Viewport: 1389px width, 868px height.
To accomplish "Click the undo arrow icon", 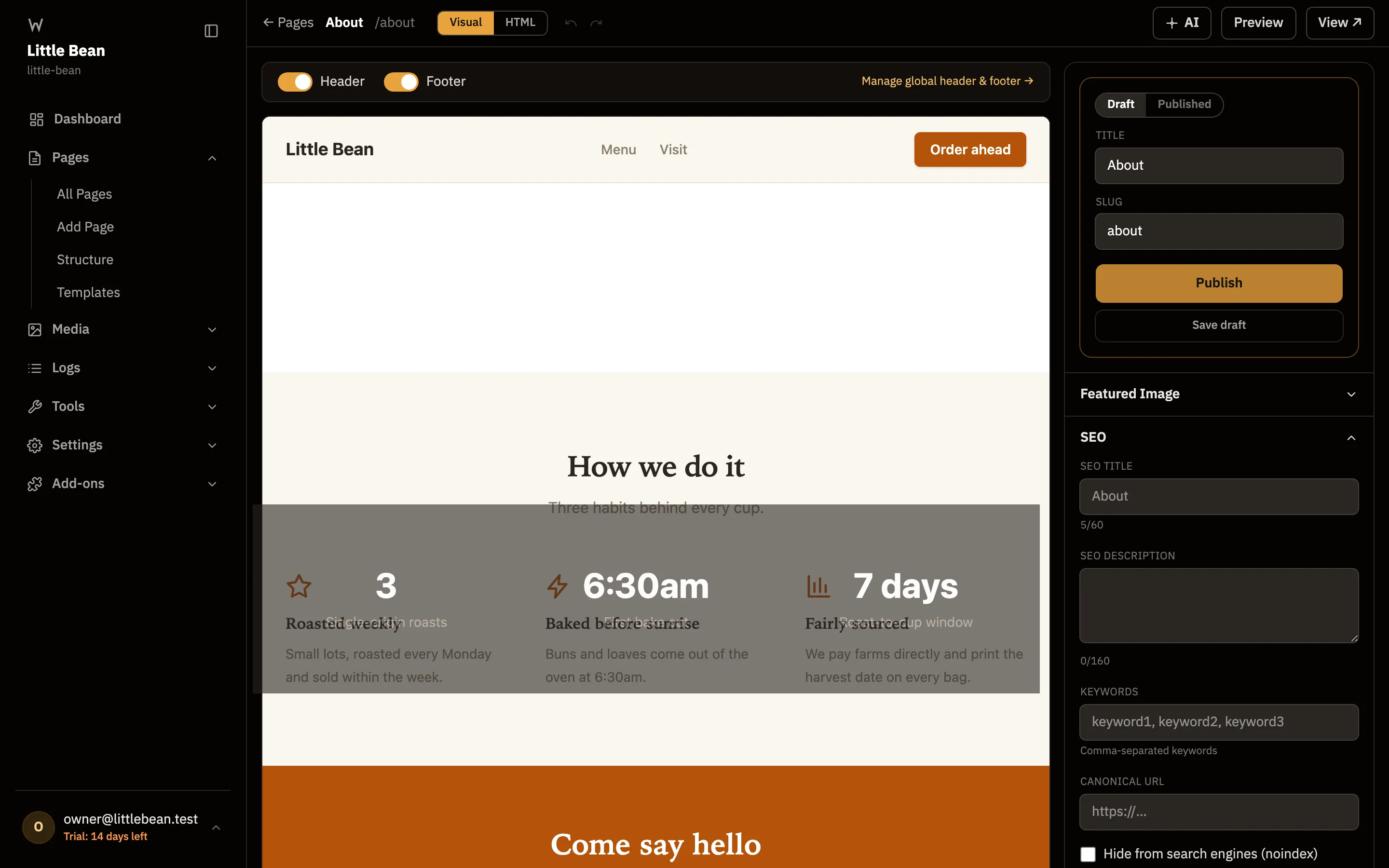I will point(571,23).
